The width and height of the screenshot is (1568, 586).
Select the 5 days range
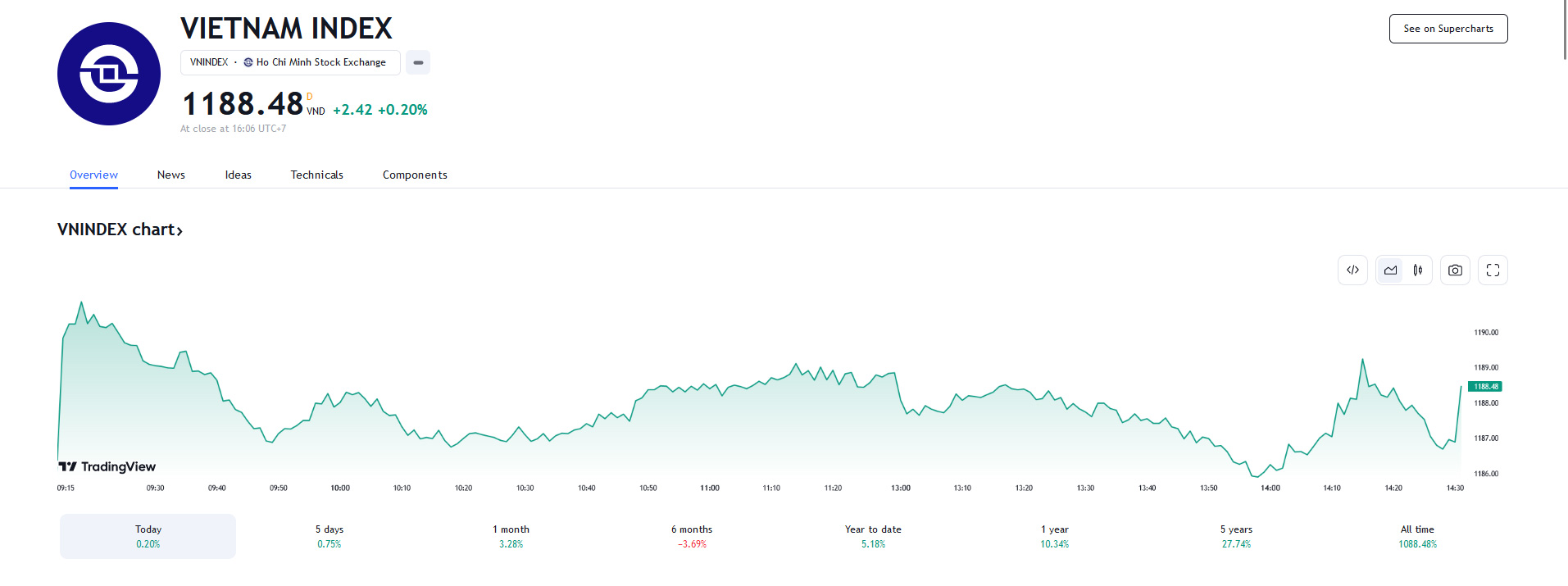coord(330,536)
